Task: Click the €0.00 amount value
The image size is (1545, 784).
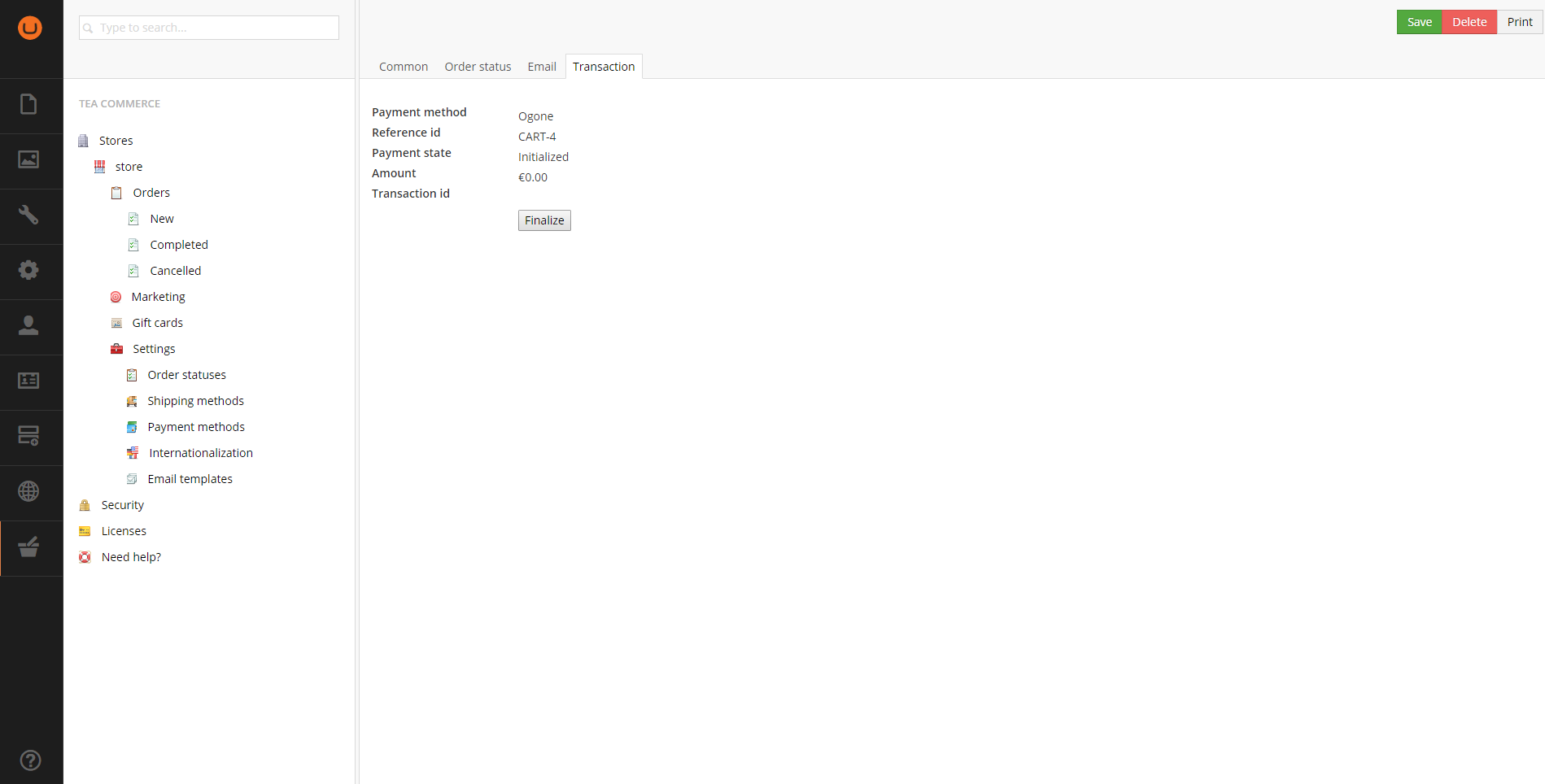Action: click(533, 177)
